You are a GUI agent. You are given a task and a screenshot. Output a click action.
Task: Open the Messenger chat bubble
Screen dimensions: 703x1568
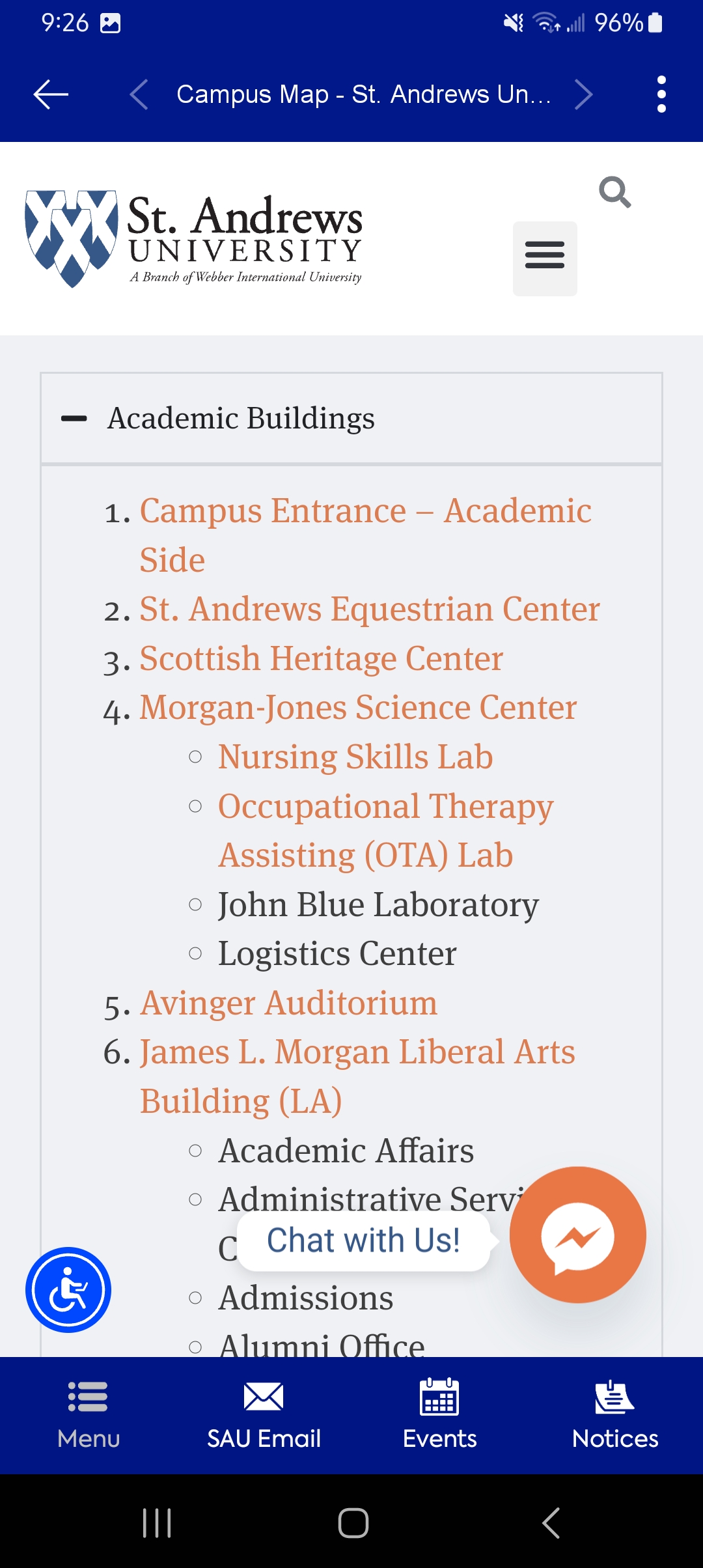pyautogui.click(x=578, y=1235)
